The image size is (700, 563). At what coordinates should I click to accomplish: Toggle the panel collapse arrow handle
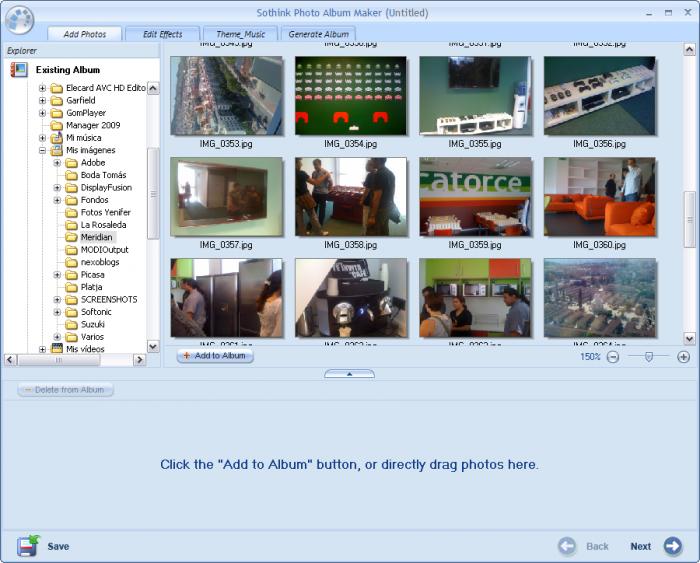(350, 374)
